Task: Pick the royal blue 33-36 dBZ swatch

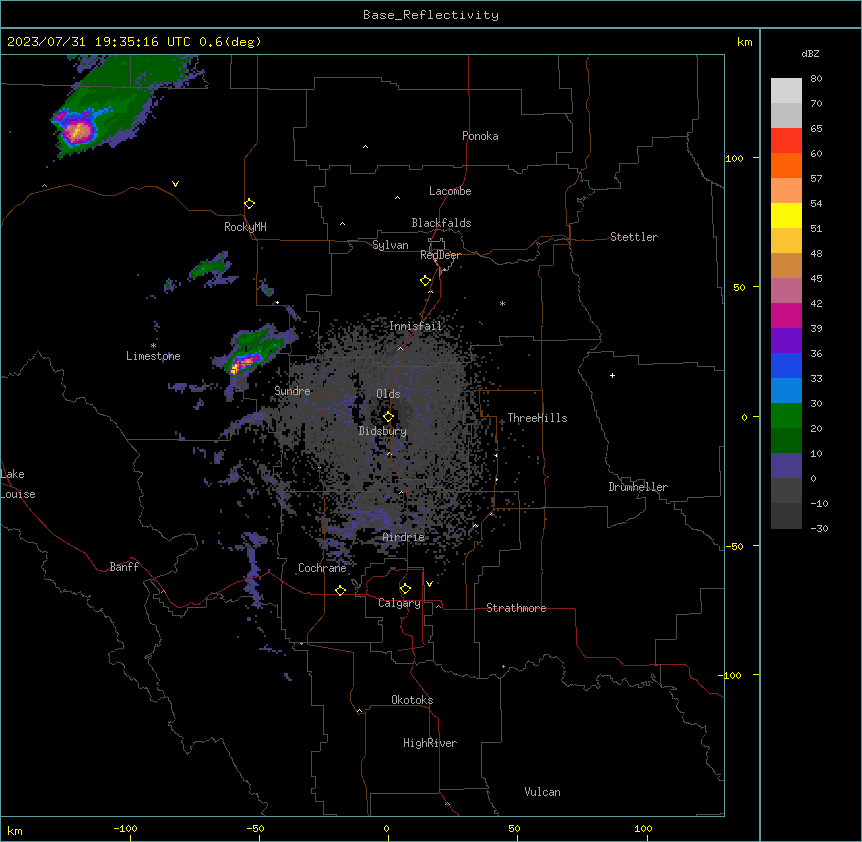Action: click(x=786, y=365)
